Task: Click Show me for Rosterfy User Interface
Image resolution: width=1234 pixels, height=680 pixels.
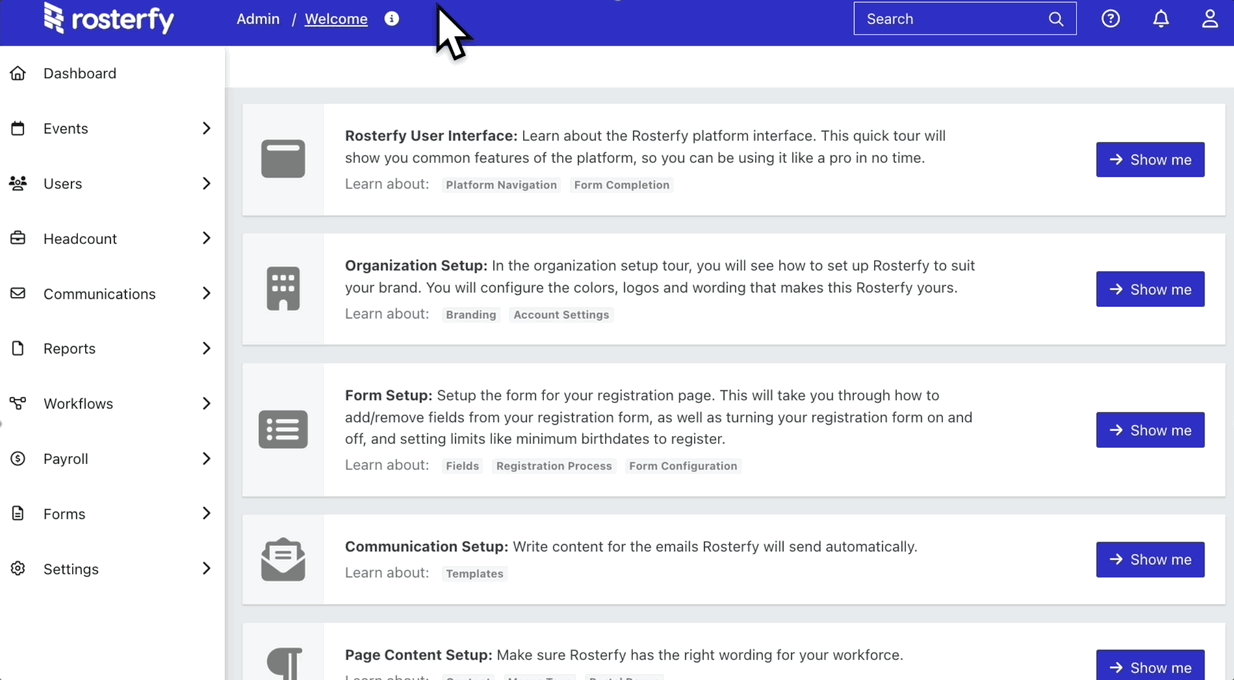Action: tap(1150, 159)
